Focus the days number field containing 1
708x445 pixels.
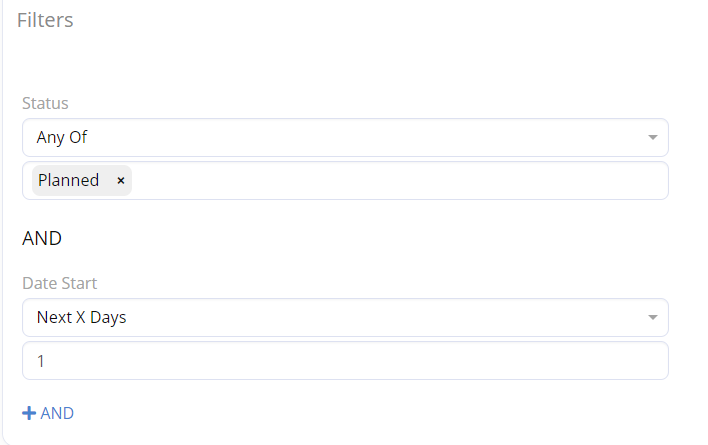coord(345,361)
